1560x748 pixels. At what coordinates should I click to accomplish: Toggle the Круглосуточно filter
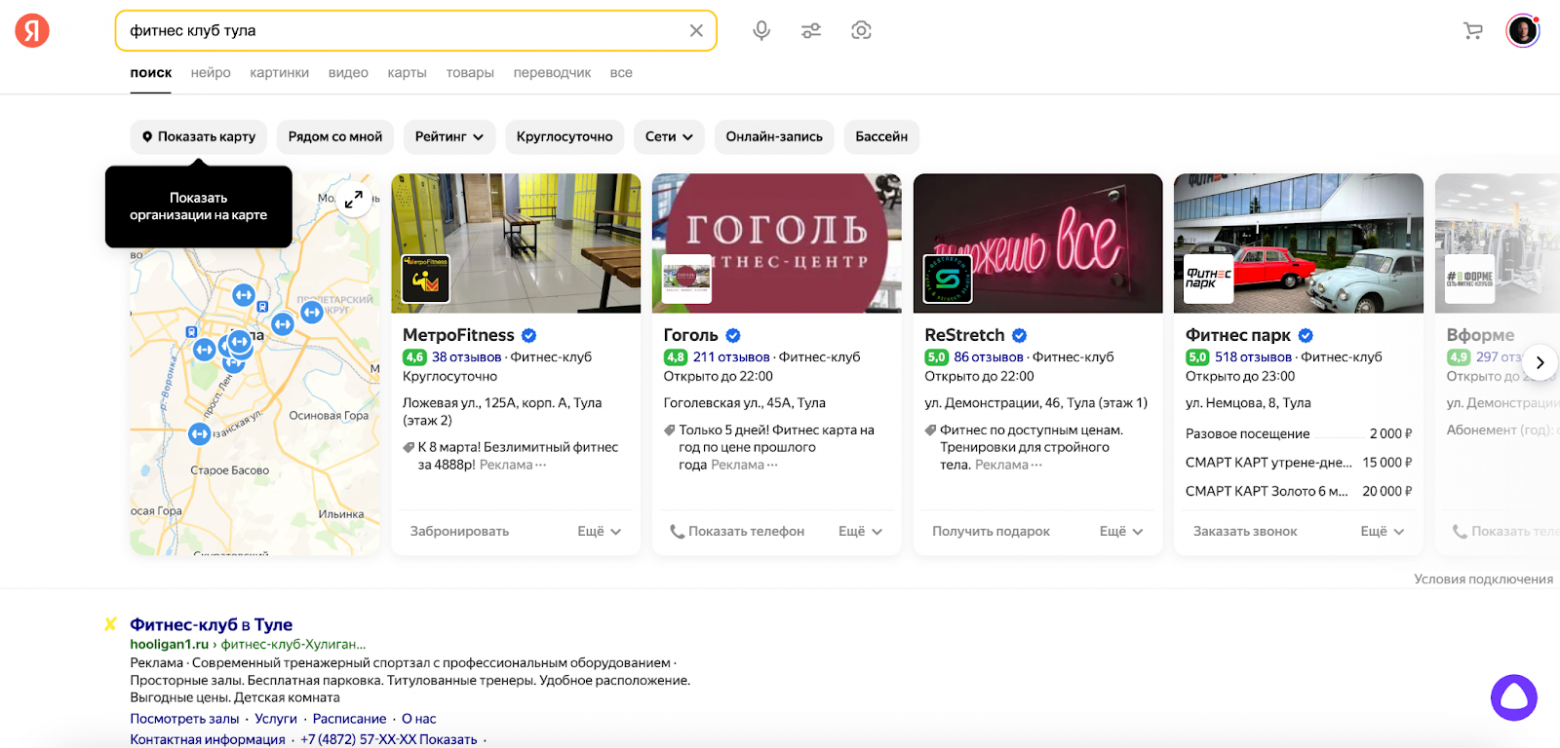(x=565, y=137)
